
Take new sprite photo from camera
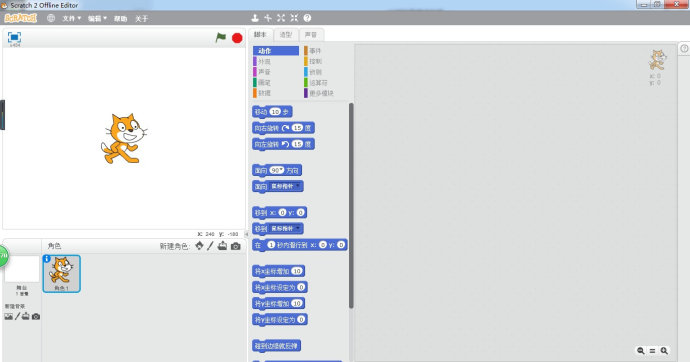click(236, 246)
